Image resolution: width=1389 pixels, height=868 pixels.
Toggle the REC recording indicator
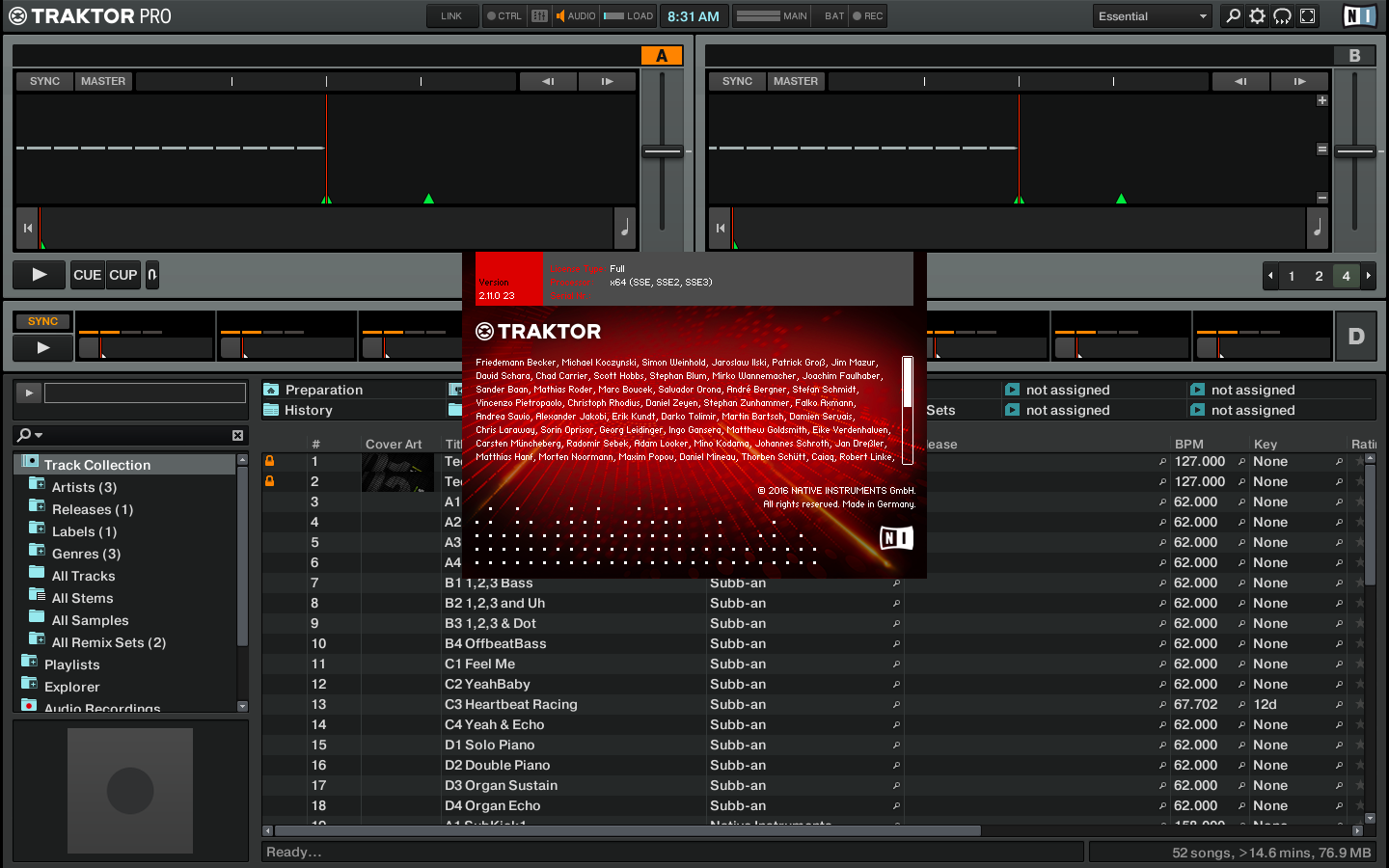click(868, 16)
